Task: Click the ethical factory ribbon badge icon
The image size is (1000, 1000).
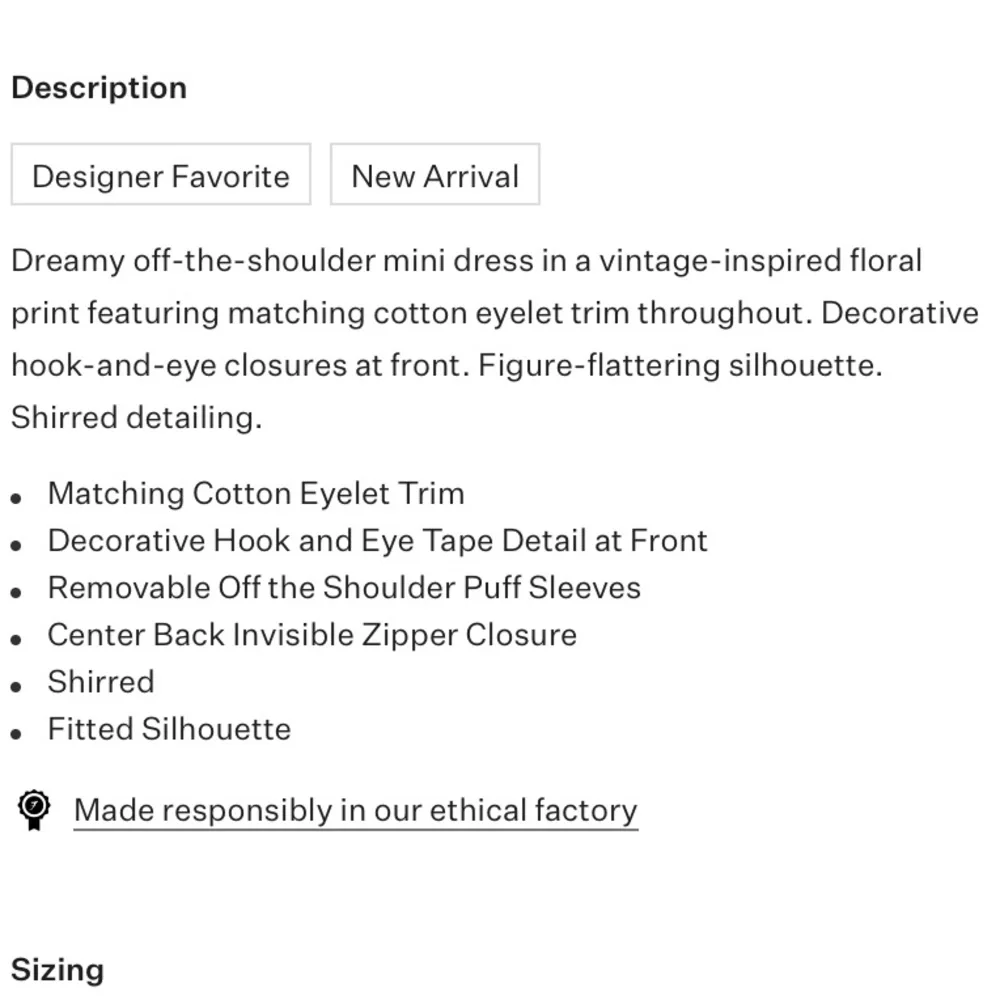Action: pos(34,810)
